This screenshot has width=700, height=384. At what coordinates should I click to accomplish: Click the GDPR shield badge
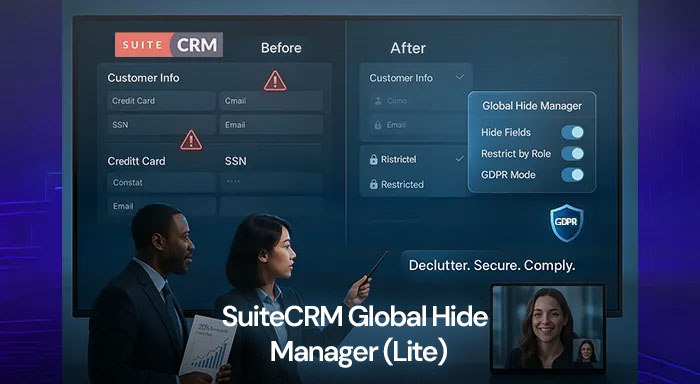[x=566, y=223]
